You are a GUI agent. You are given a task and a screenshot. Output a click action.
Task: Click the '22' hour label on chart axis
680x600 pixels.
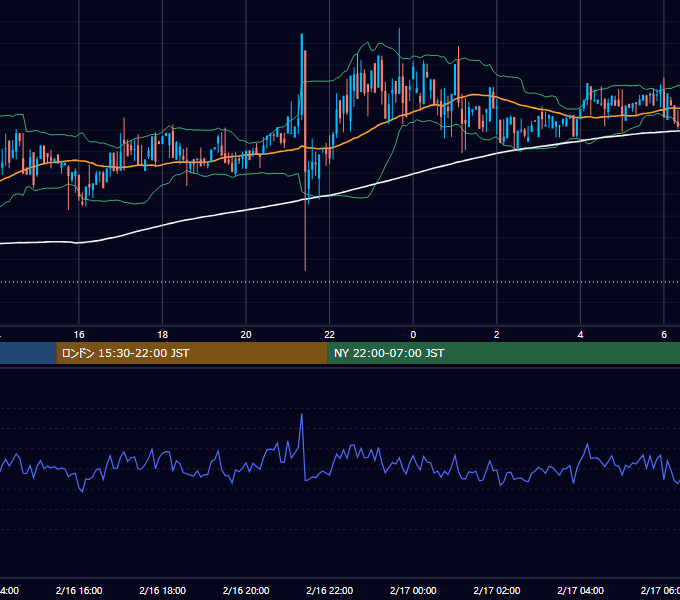click(x=330, y=335)
